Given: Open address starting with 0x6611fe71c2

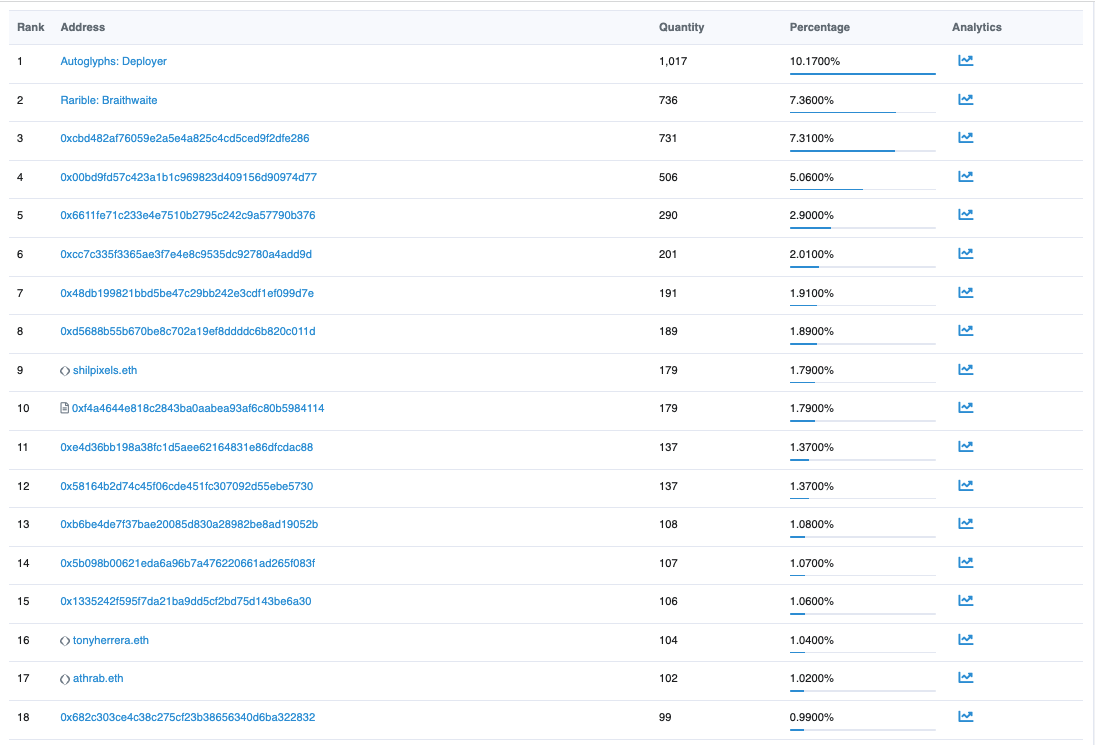Looking at the screenshot, I should 188,215.
